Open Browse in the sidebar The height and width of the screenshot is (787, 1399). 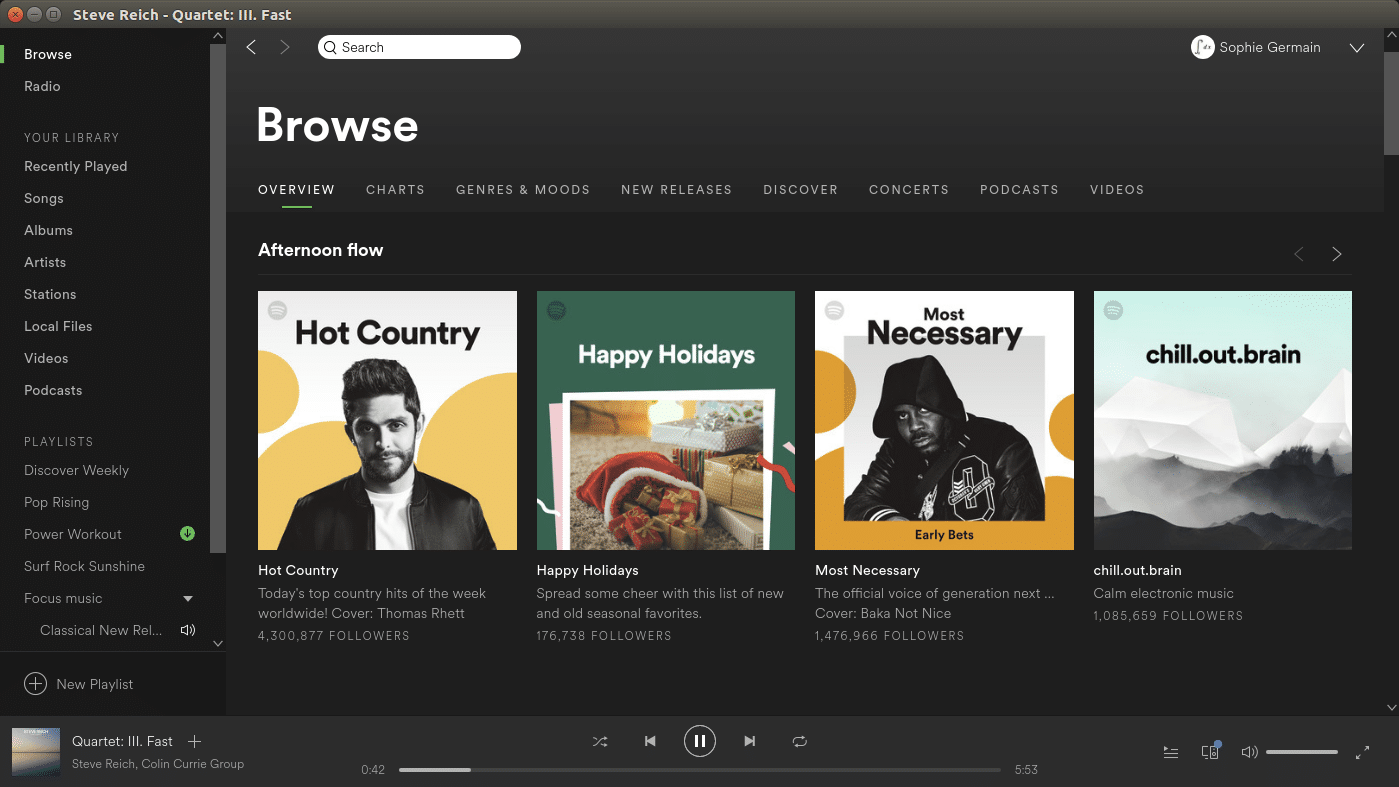pyautogui.click(x=48, y=54)
